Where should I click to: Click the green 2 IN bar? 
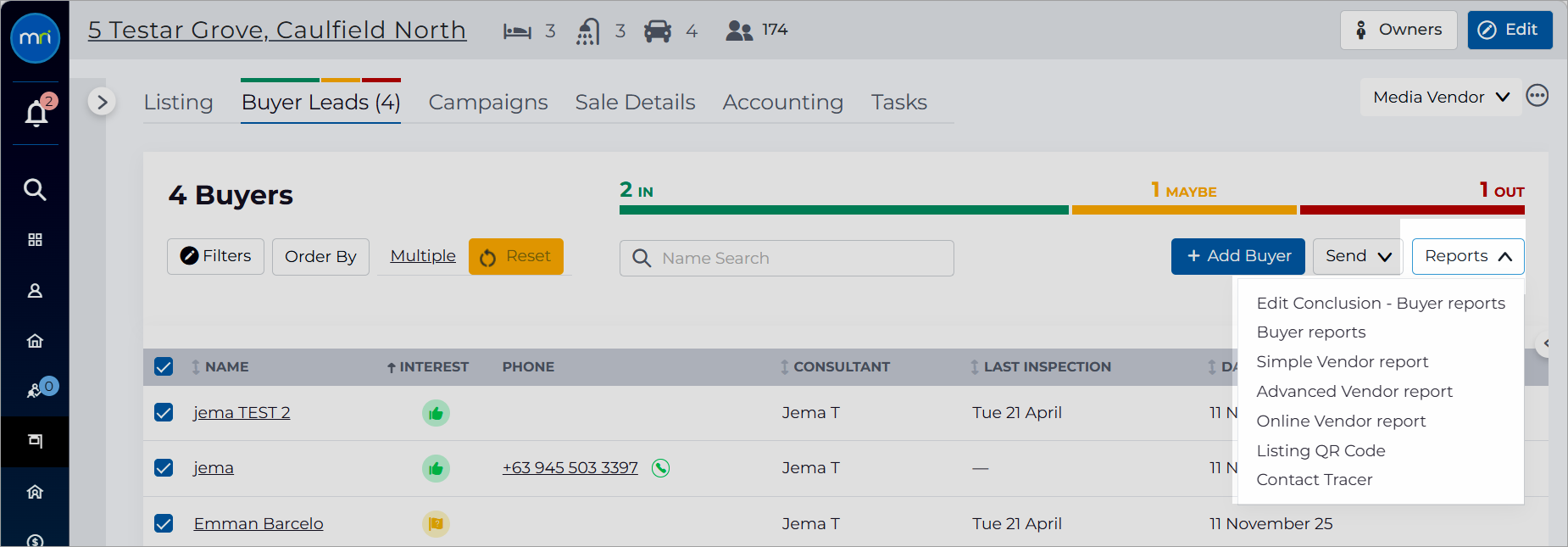click(x=843, y=209)
